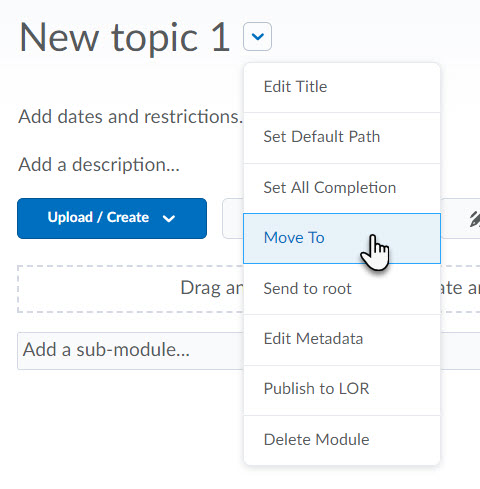The image size is (480, 489).
Task: Select the highlighted Move To option
Action: (342, 238)
